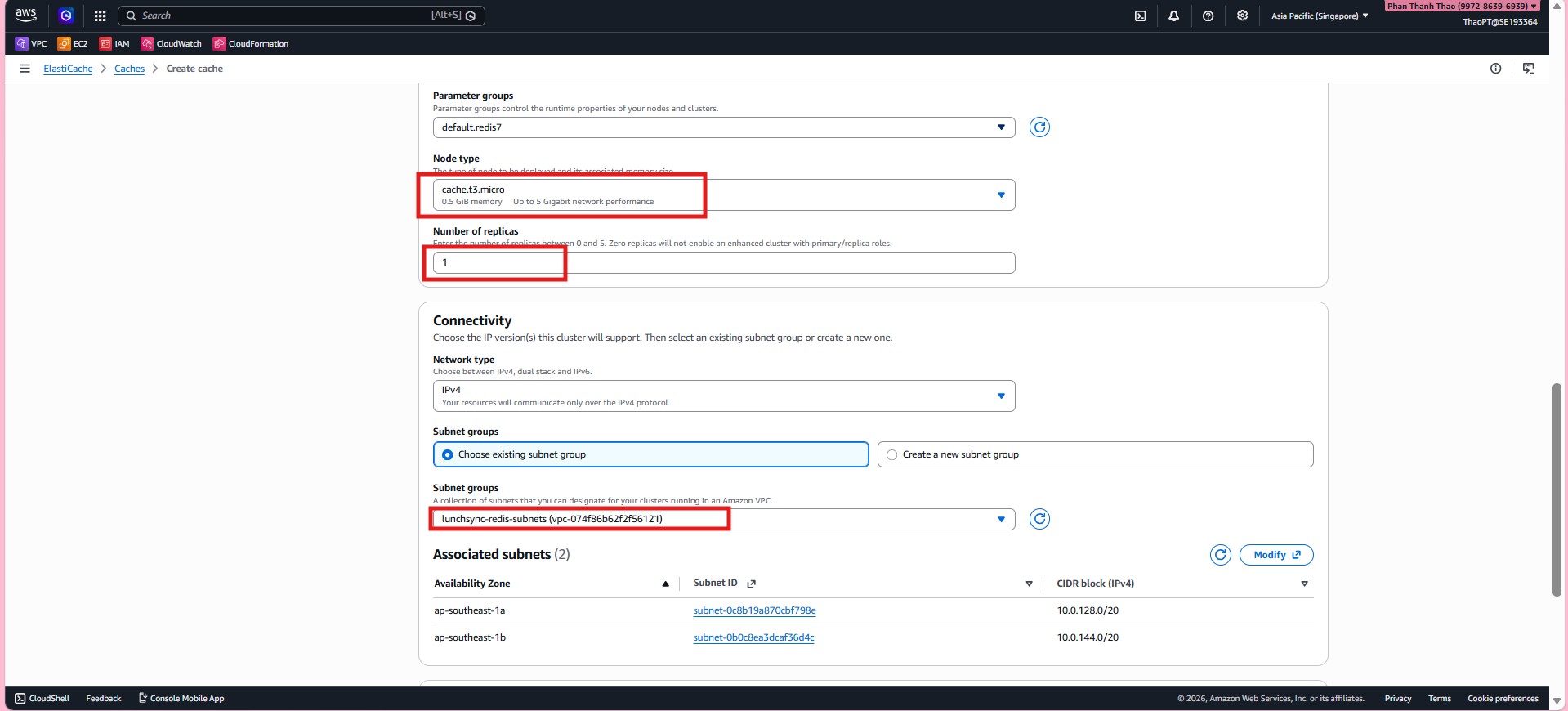Click the Create cache breadcrumb text

(x=194, y=69)
